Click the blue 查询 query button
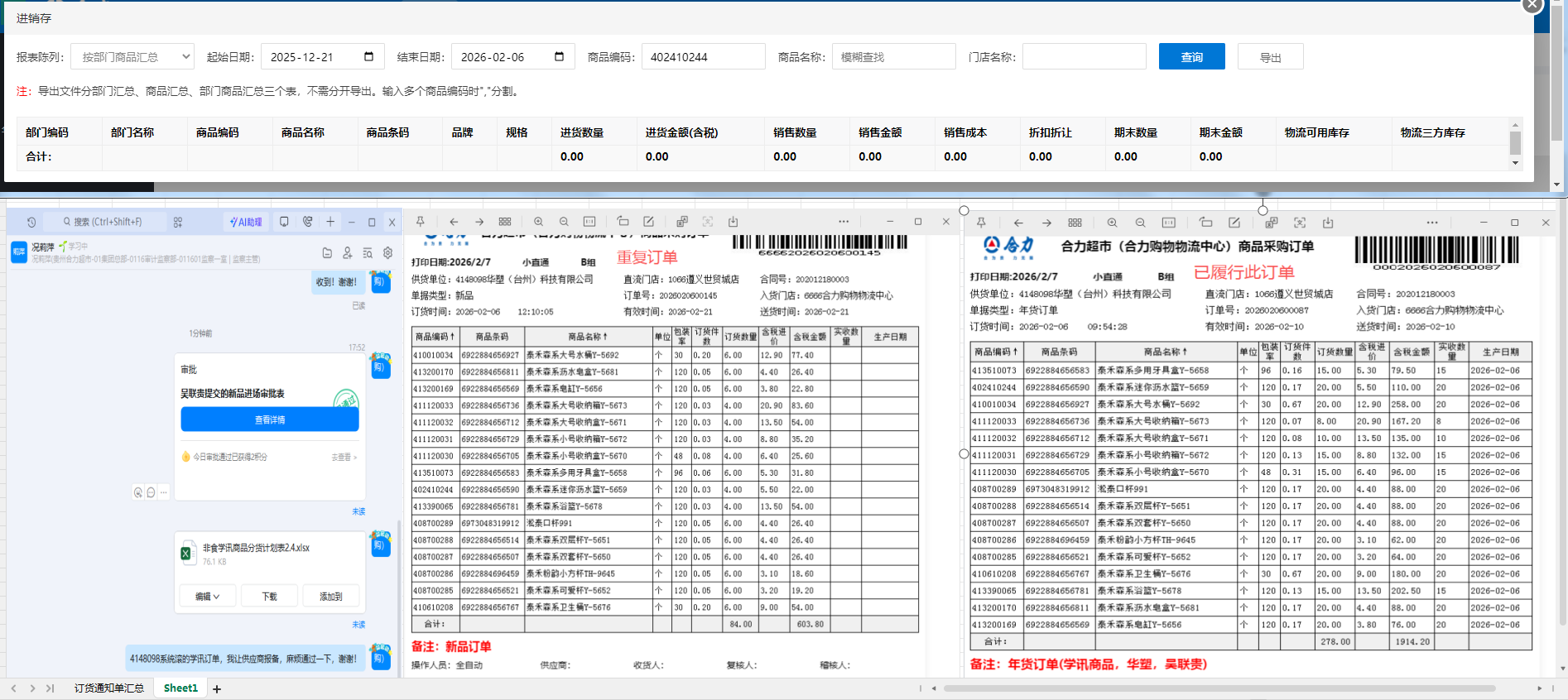The width and height of the screenshot is (1568, 700). [1191, 57]
